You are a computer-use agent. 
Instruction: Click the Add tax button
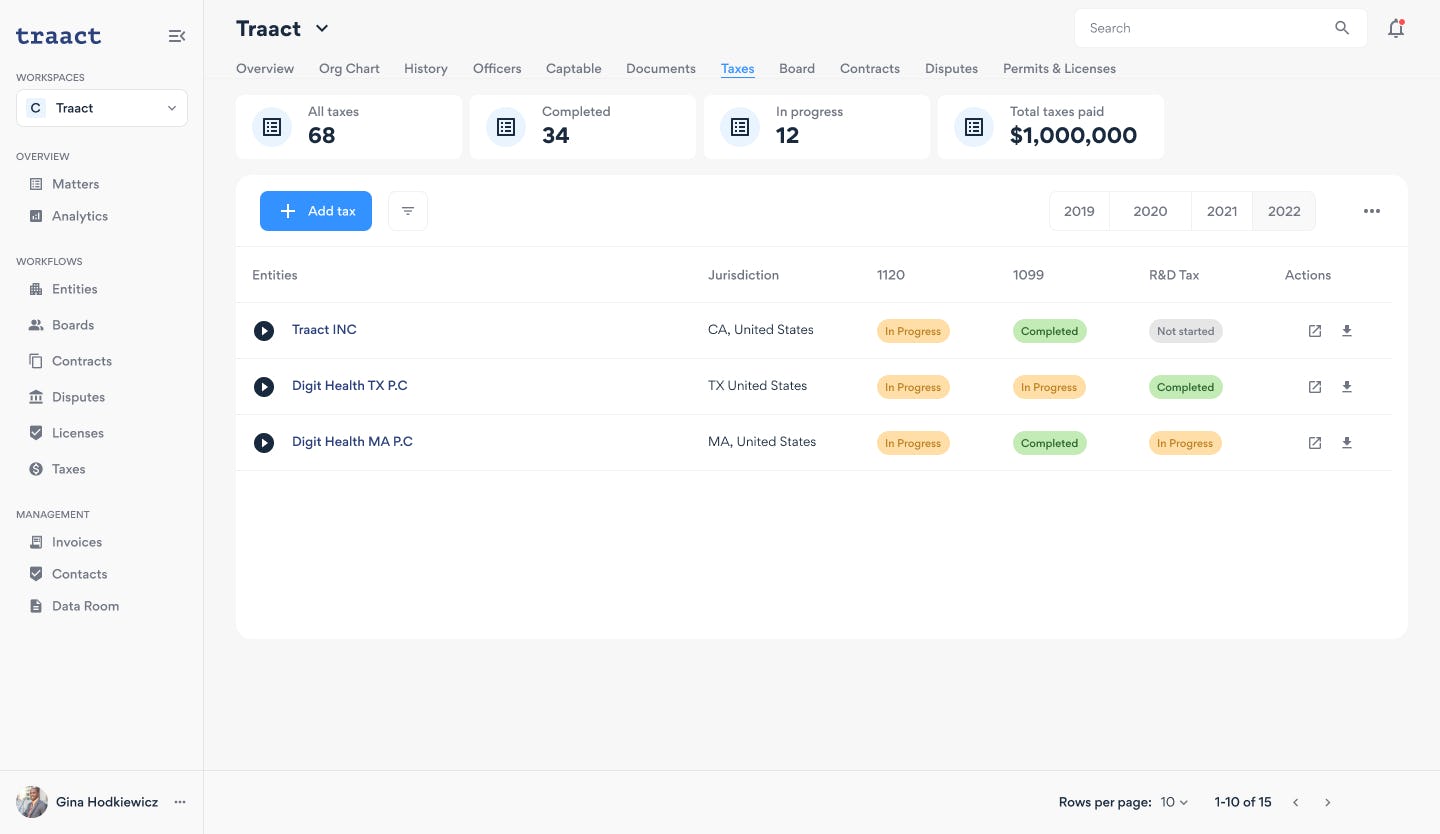click(x=316, y=211)
